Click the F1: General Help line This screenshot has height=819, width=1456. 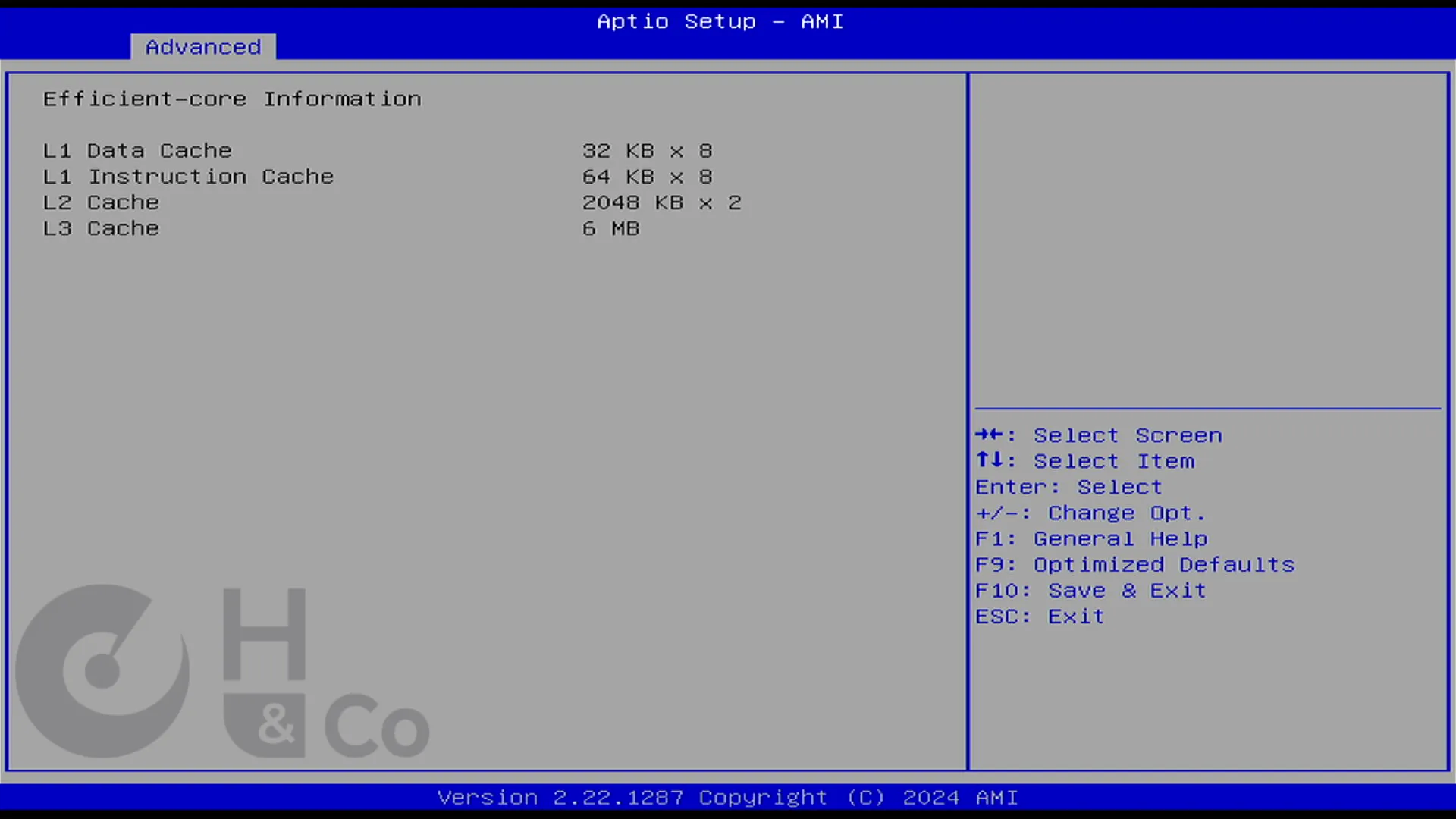[1091, 538]
